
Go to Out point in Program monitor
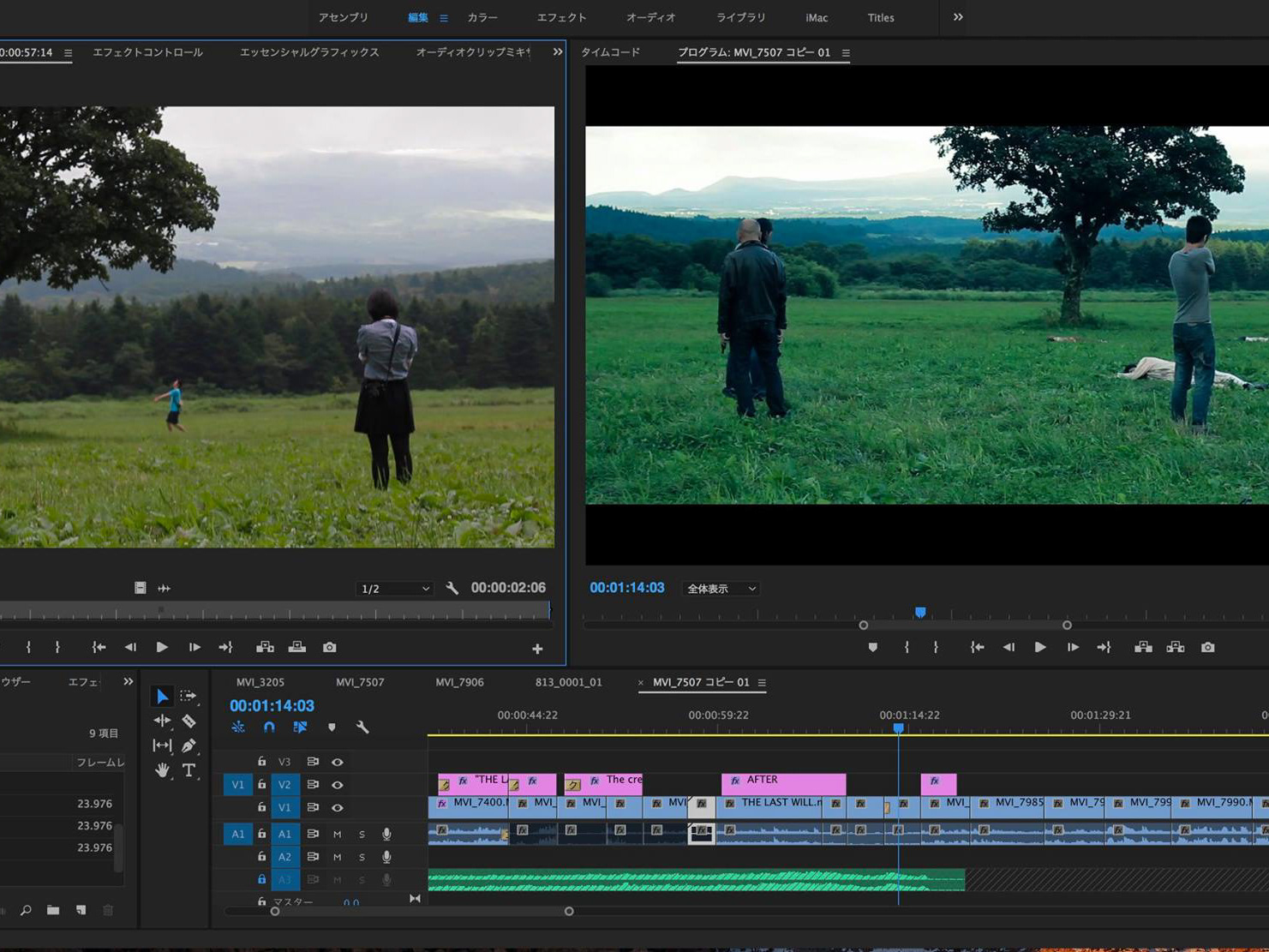pos(1104,647)
